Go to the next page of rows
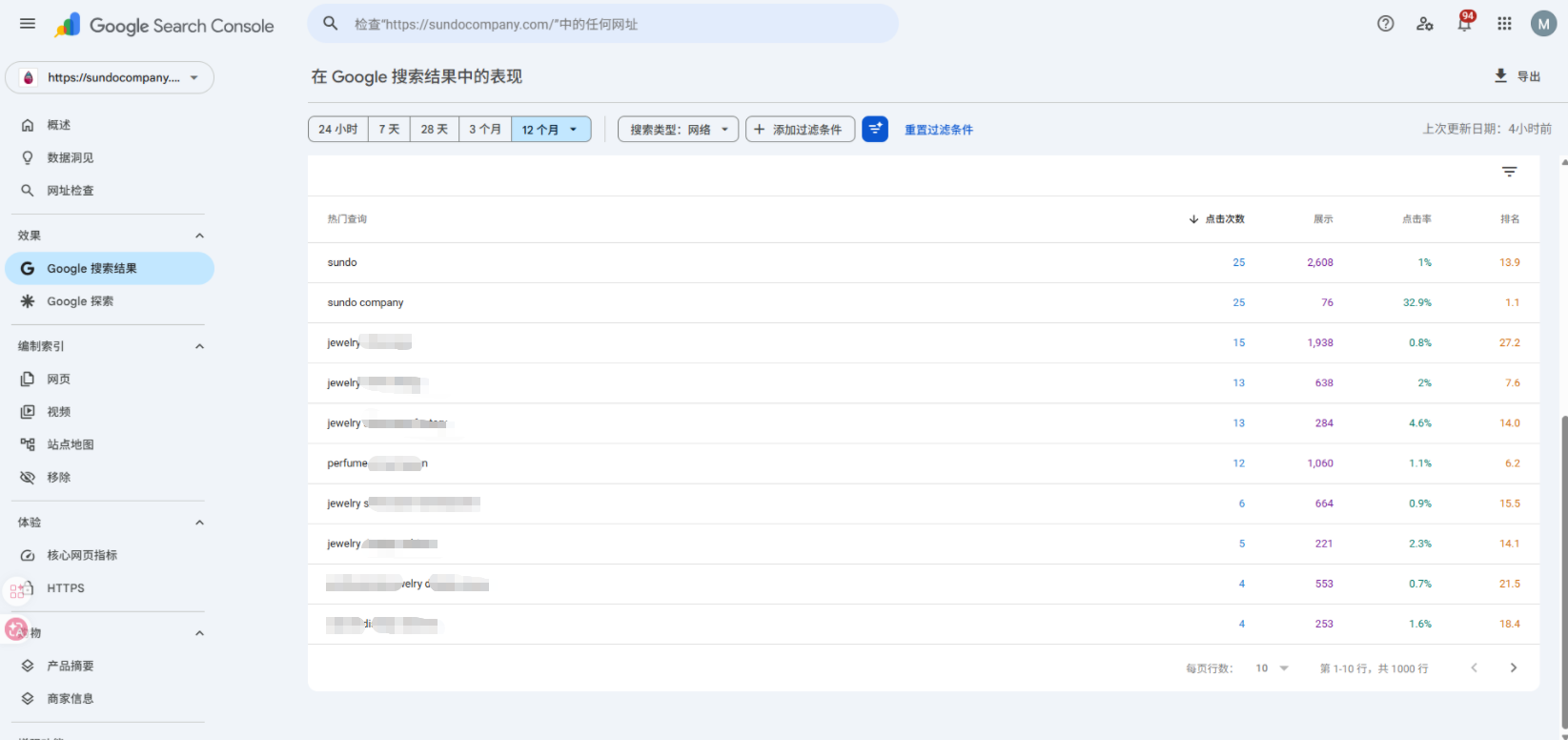 click(1514, 668)
